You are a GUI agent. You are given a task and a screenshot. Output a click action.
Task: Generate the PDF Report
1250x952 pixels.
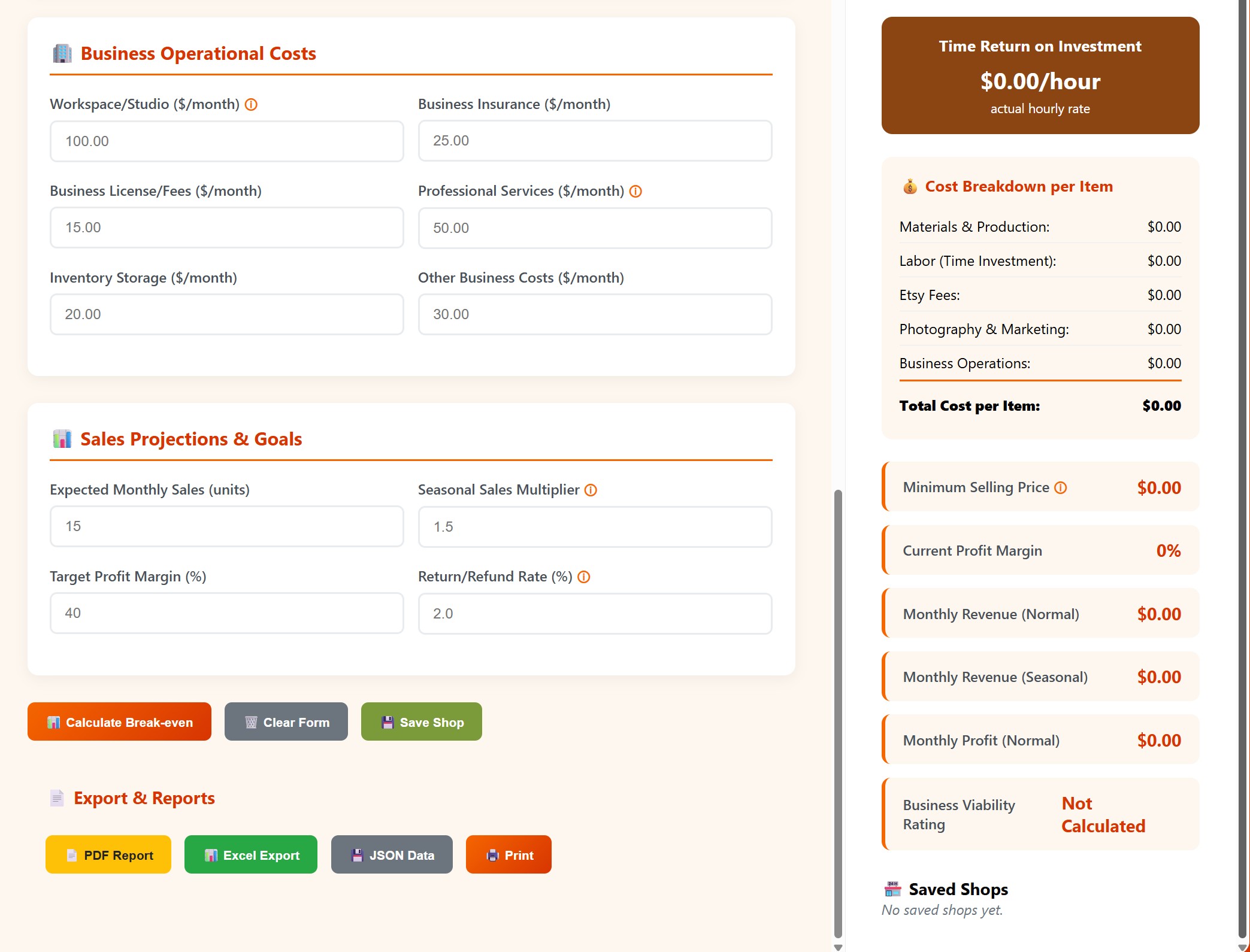click(x=108, y=855)
